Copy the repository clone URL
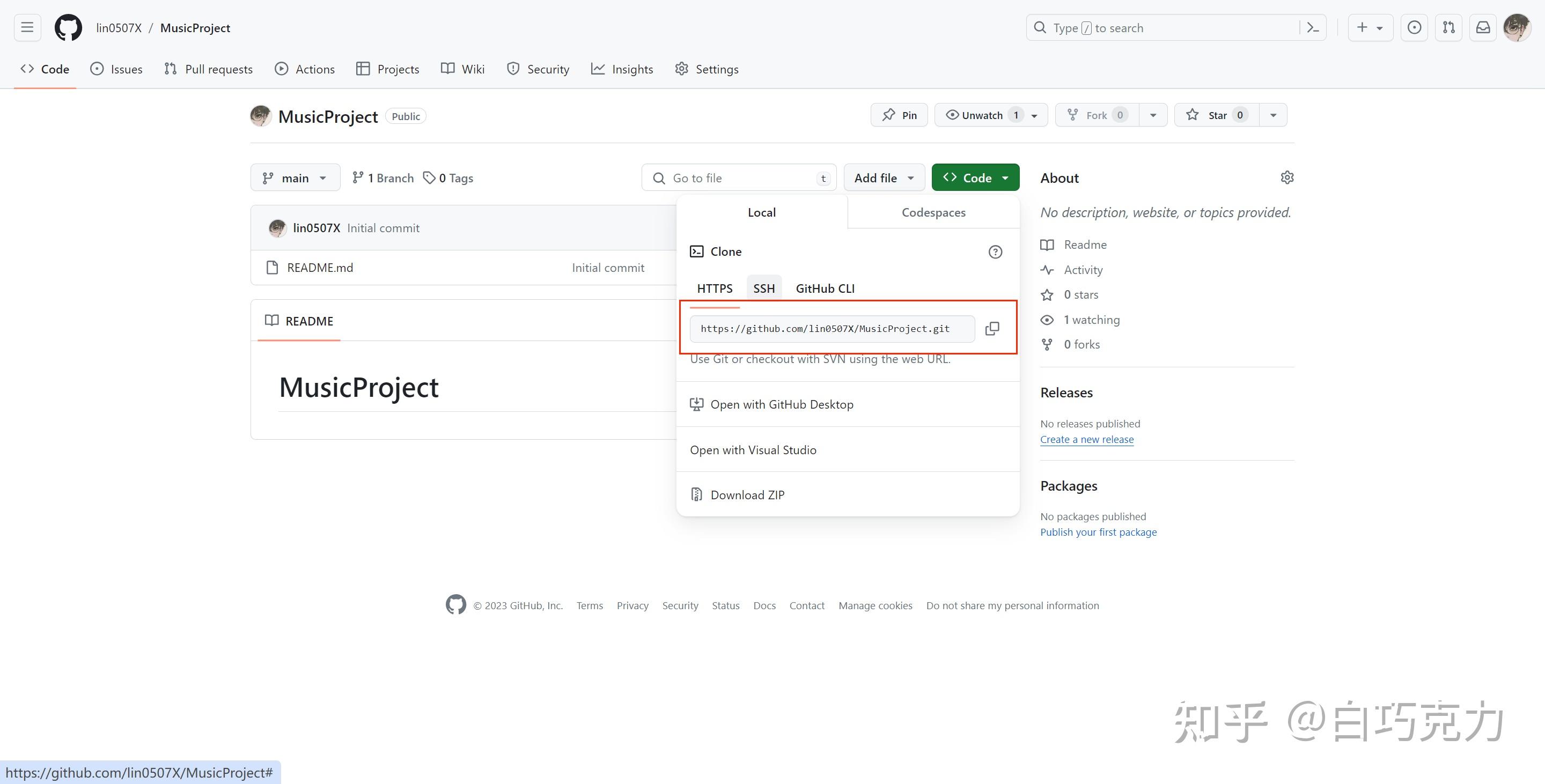The height and width of the screenshot is (784, 1545). pos(992,329)
